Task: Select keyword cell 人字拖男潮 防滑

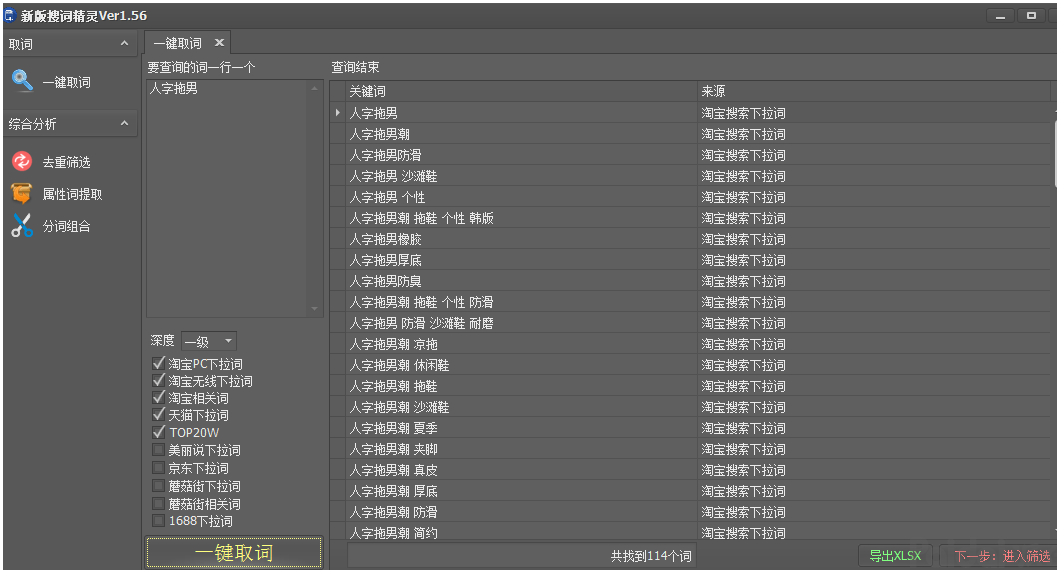Action: point(522,512)
